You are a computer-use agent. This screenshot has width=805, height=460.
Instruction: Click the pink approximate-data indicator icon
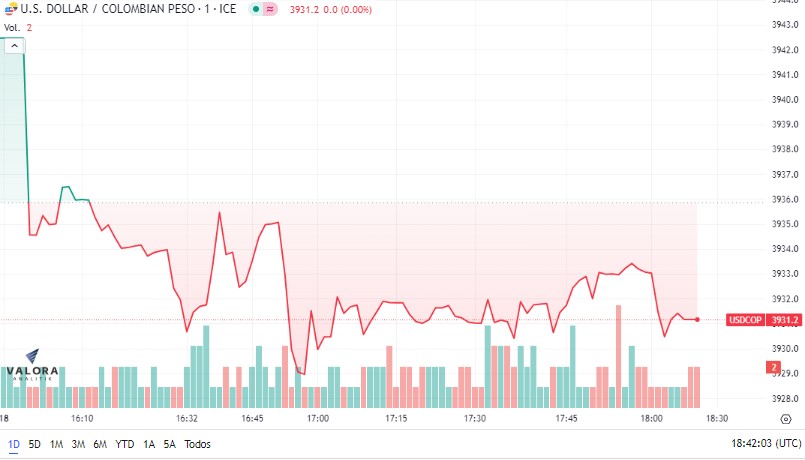point(270,9)
